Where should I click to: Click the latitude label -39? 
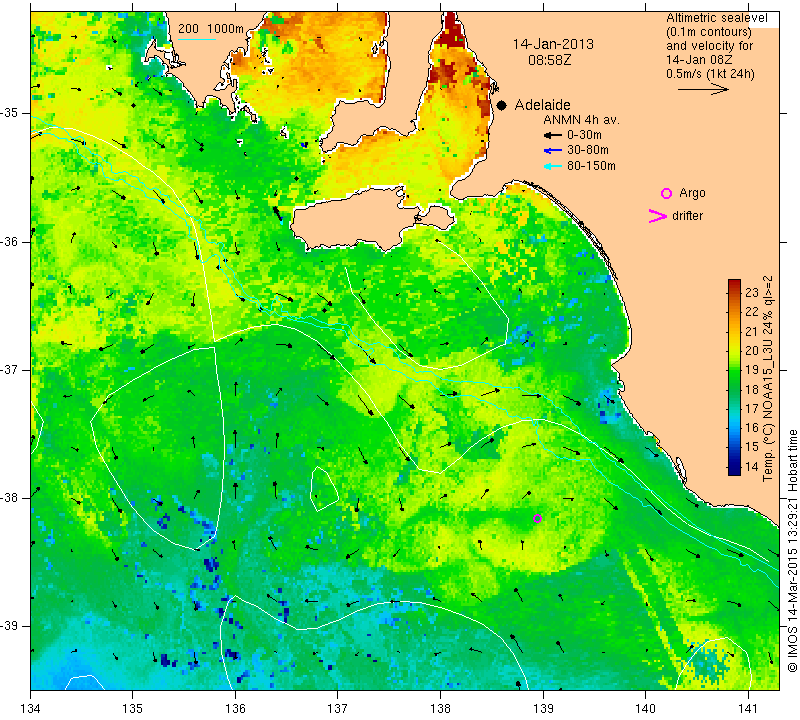tap(9, 626)
